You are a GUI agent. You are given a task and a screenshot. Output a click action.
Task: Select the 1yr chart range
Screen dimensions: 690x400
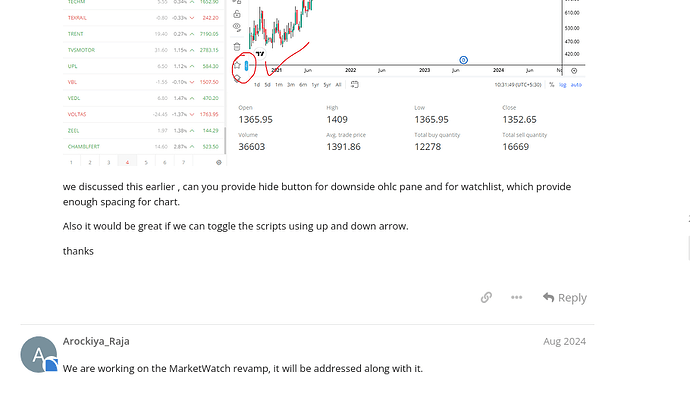coord(315,85)
